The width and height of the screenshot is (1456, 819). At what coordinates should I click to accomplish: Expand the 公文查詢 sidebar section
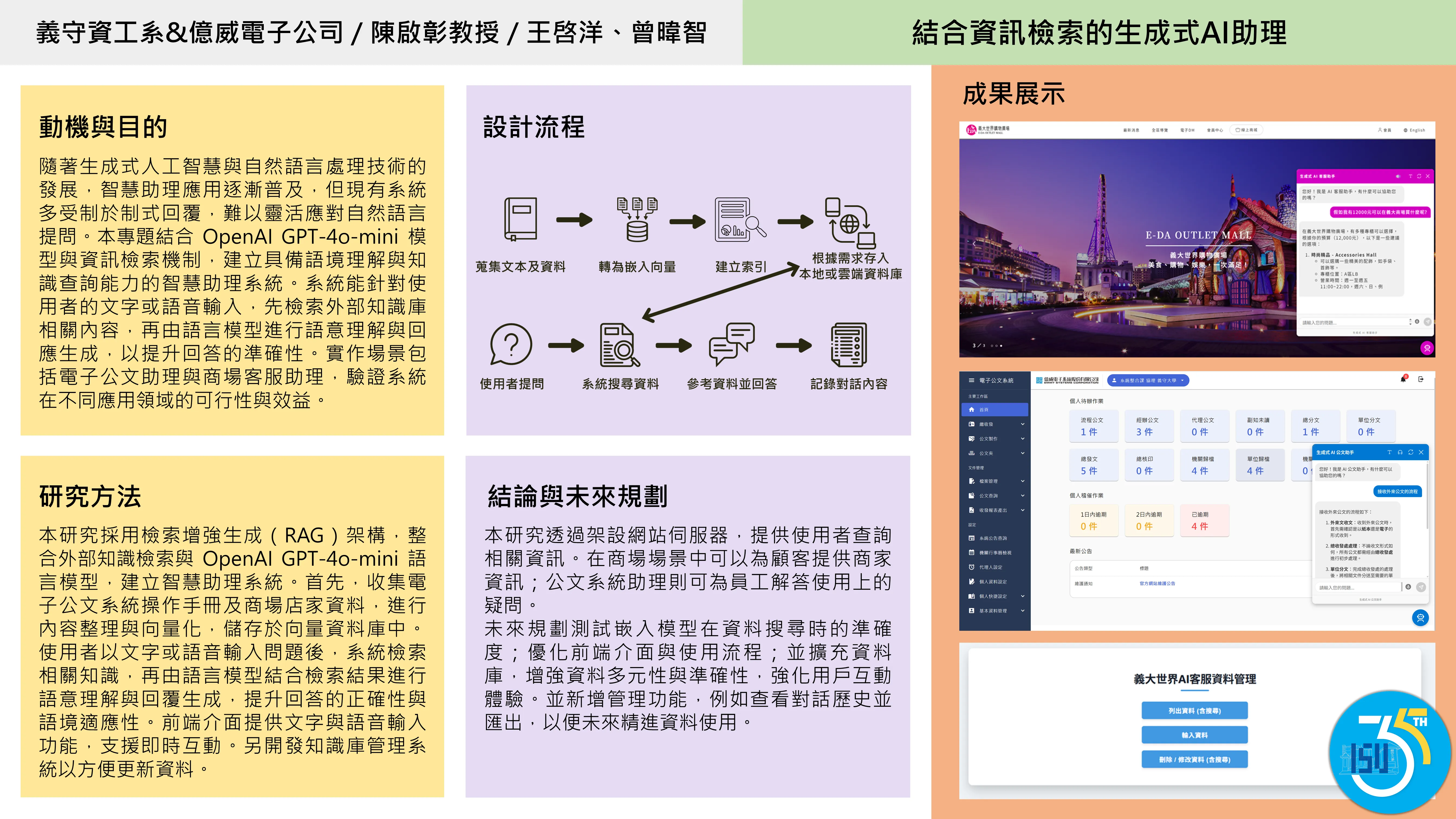995,496
